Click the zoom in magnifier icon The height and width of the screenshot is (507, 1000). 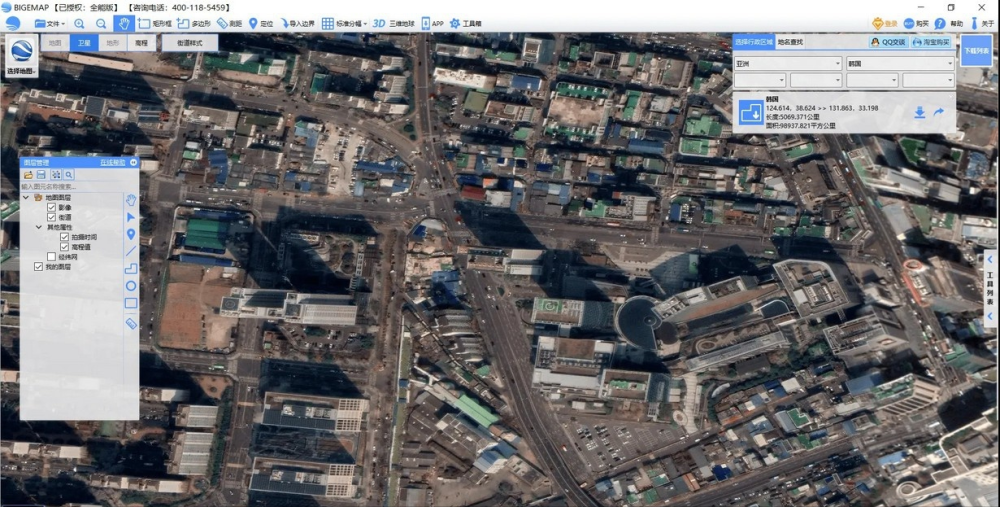click(79, 24)
